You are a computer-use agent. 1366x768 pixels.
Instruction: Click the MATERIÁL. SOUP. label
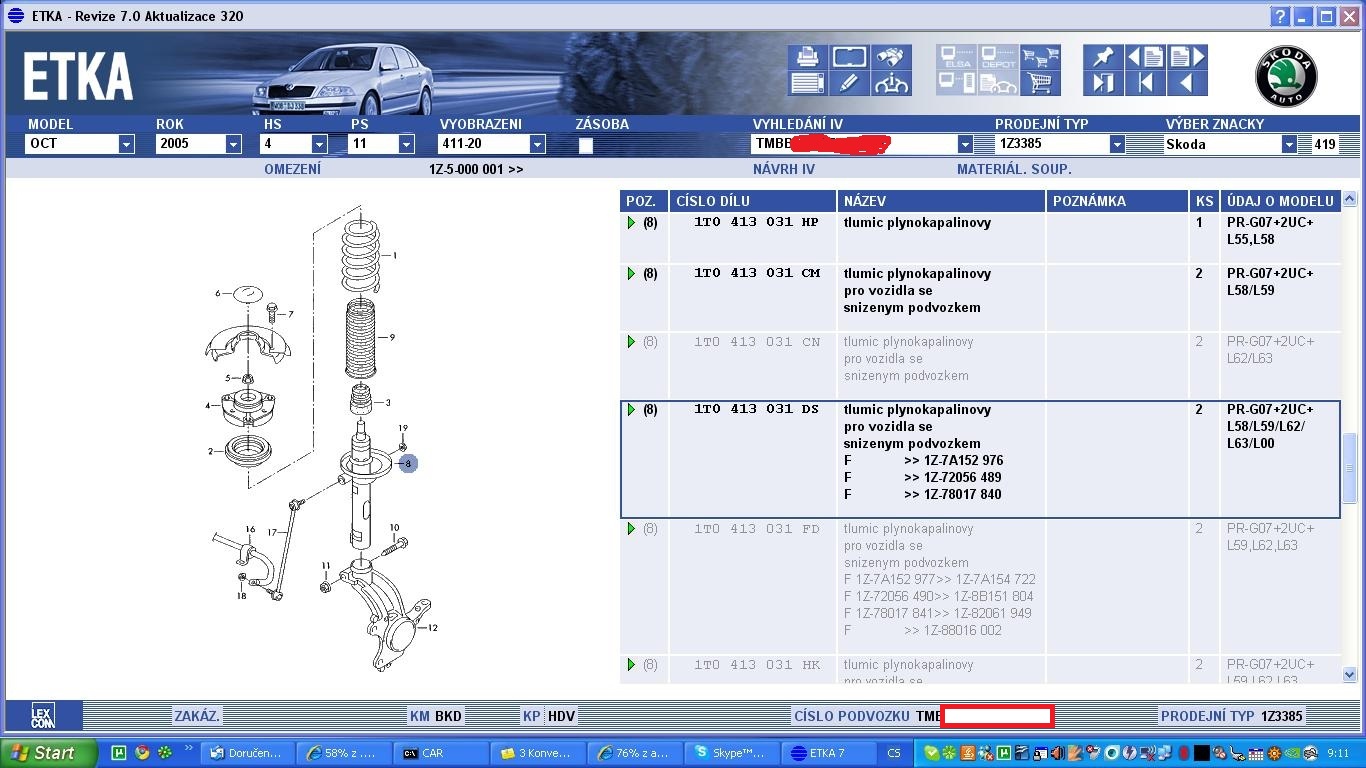coord(1013,169)
